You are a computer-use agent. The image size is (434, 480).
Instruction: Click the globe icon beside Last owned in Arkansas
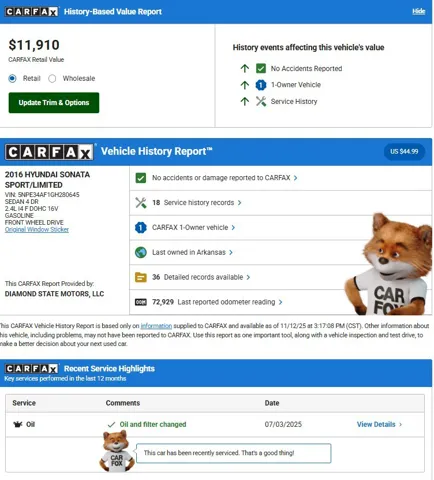click(x=141, y=252)
